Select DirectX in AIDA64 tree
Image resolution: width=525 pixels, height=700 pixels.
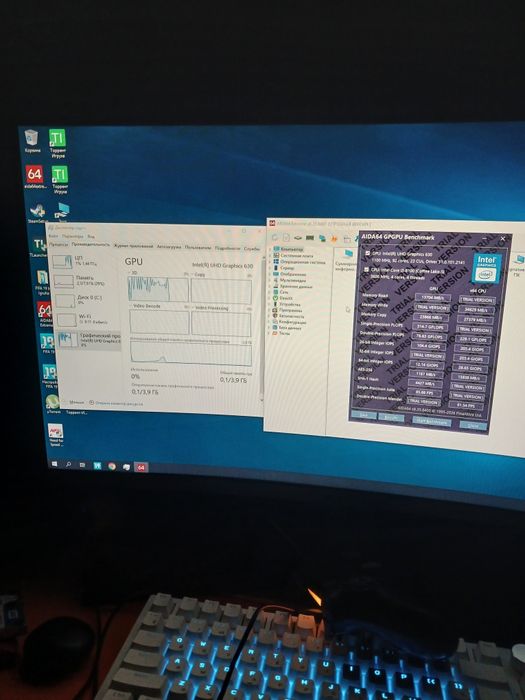click(286, 298)
